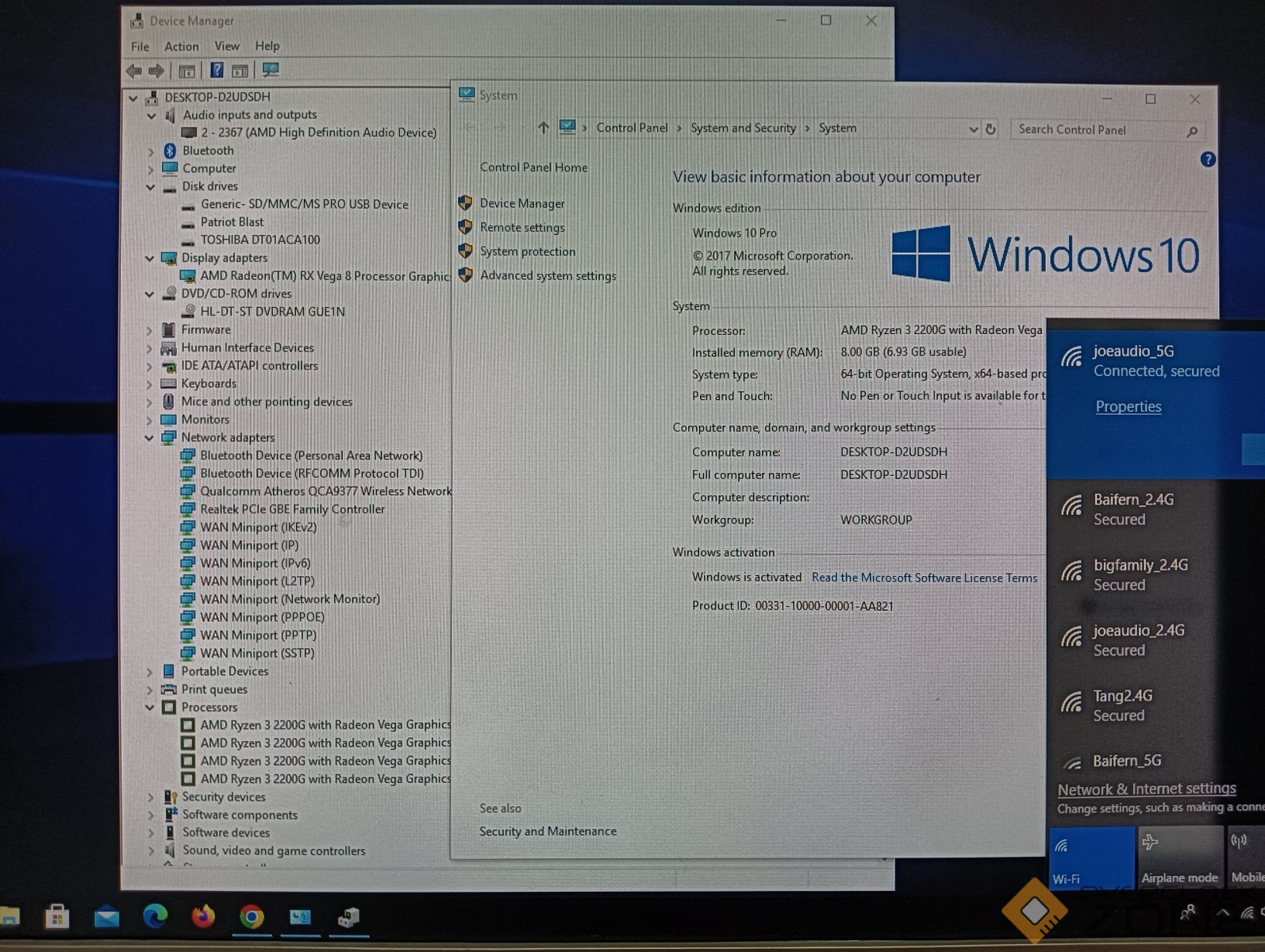Click the Properties link for joeaudio_5G
Screen dimensions: 1265x952
pos(1128,407)
